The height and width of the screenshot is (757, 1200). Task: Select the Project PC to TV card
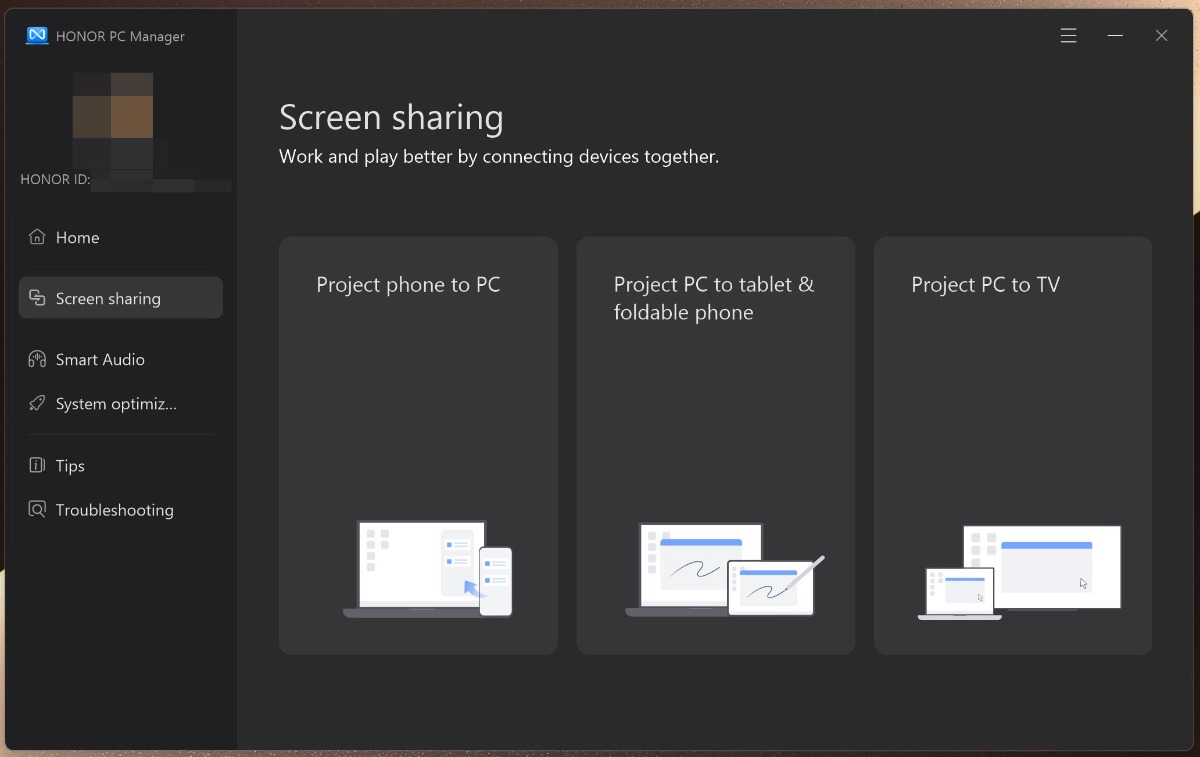tap(1013, 446)
